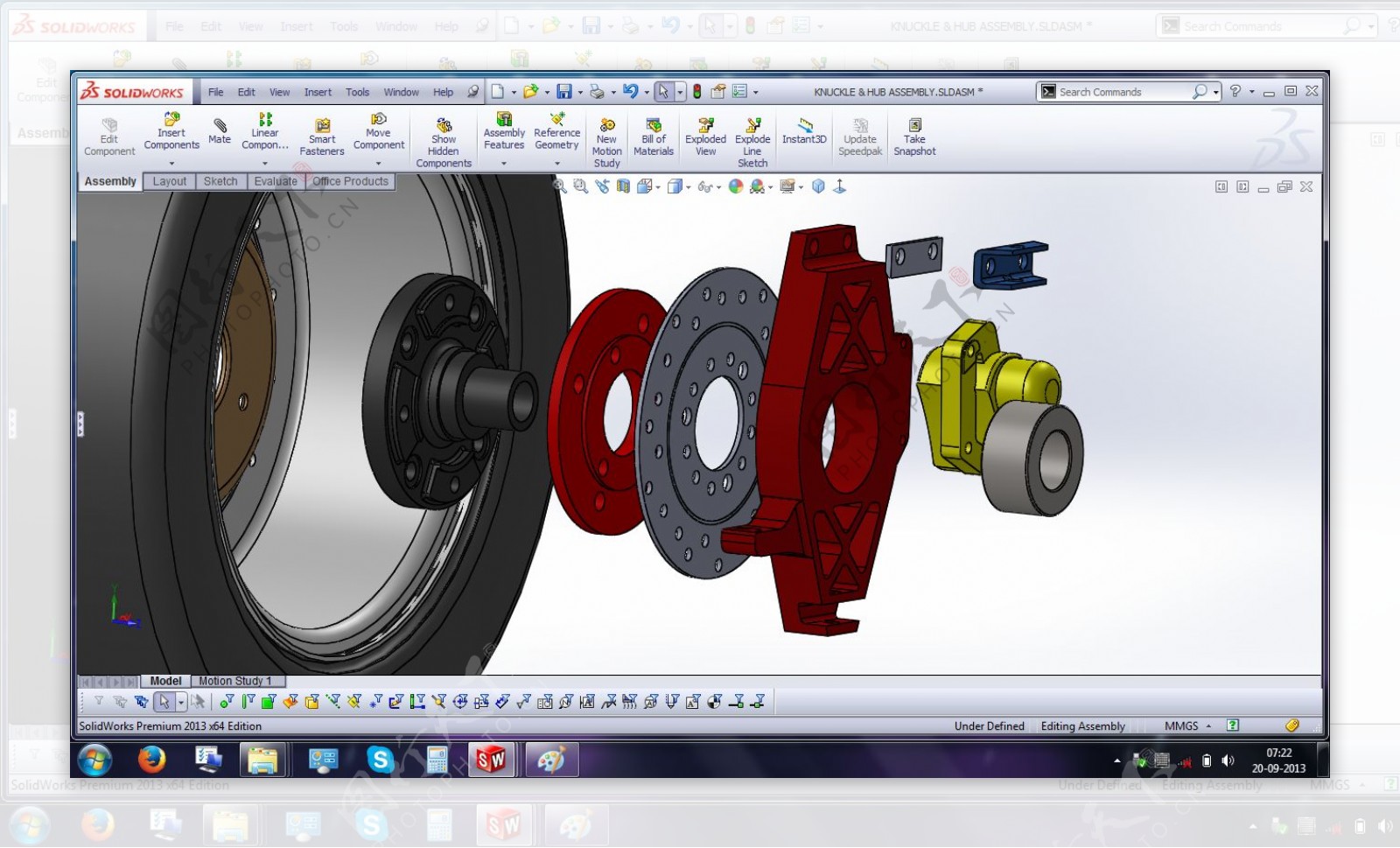Screen dimensions: 1400x848
Task: Click the Bill of Materials tool
Action: pos(654,137)
